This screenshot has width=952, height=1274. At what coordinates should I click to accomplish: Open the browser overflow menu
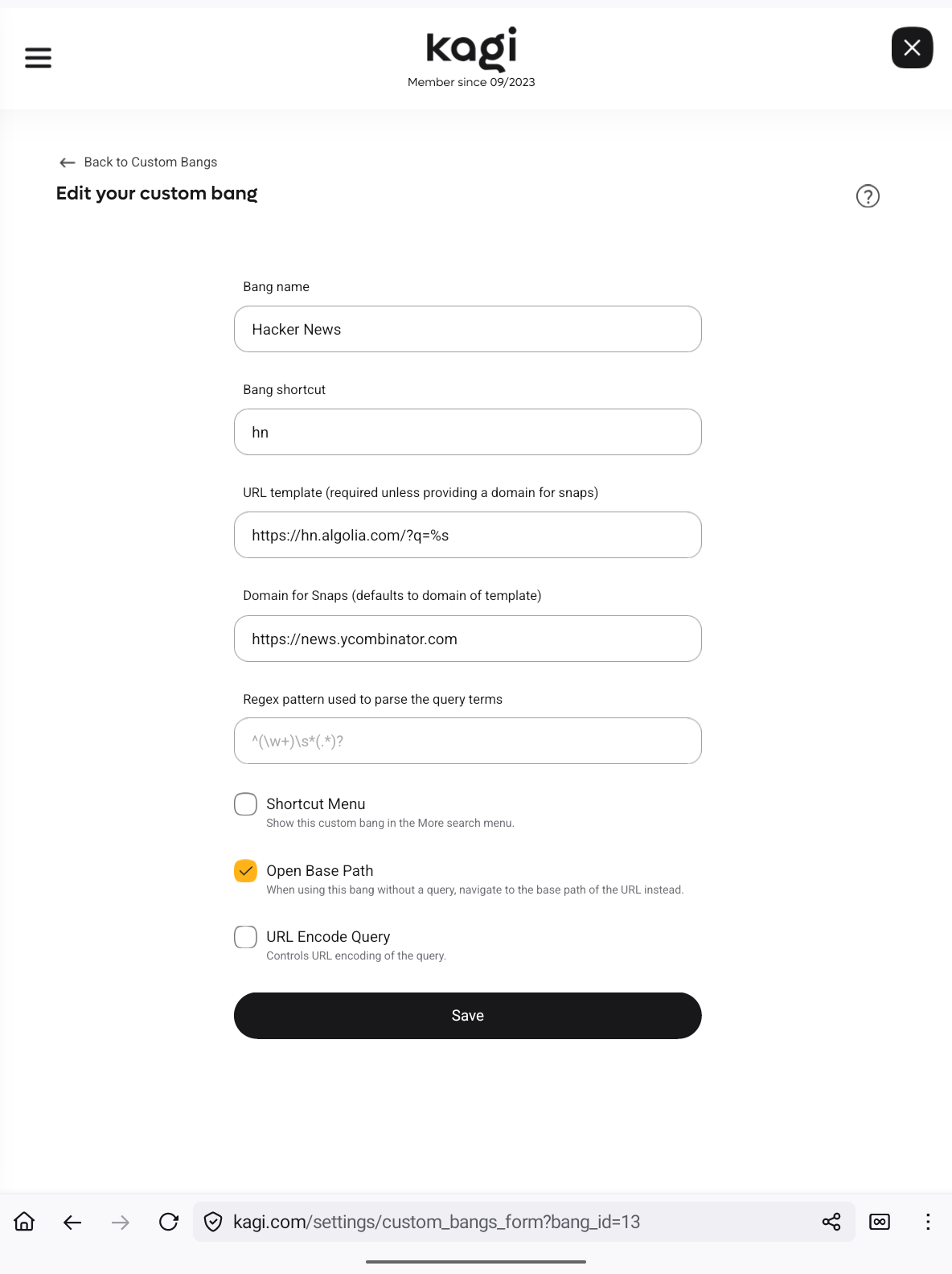pos(928,1221)
